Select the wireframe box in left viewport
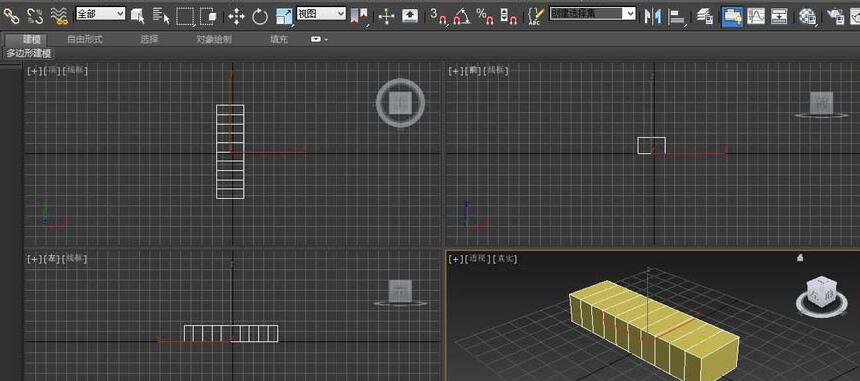Screen dimensions: 860x381 pyautogui.click(x=230, y=333)
